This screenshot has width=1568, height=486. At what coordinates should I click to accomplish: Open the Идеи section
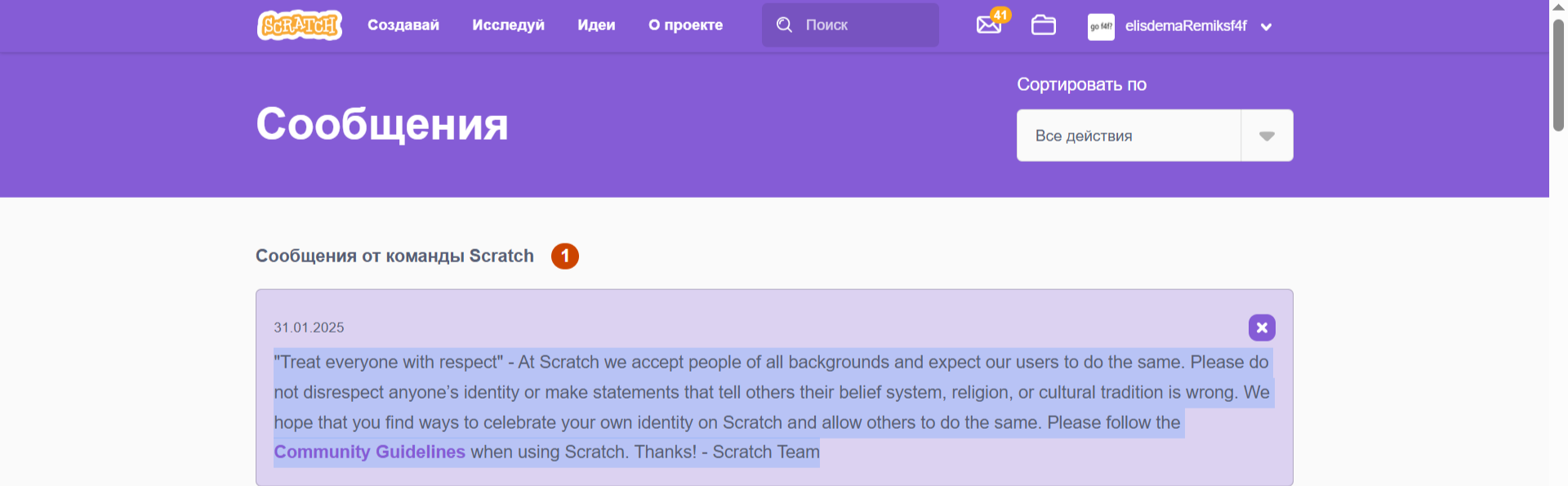coord(596,25)
